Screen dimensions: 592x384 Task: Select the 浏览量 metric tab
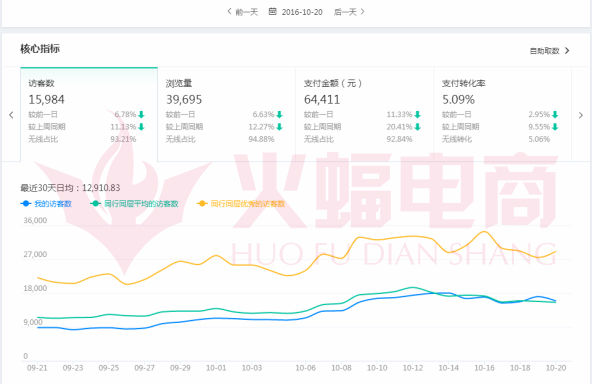click(x=227, y=114)
